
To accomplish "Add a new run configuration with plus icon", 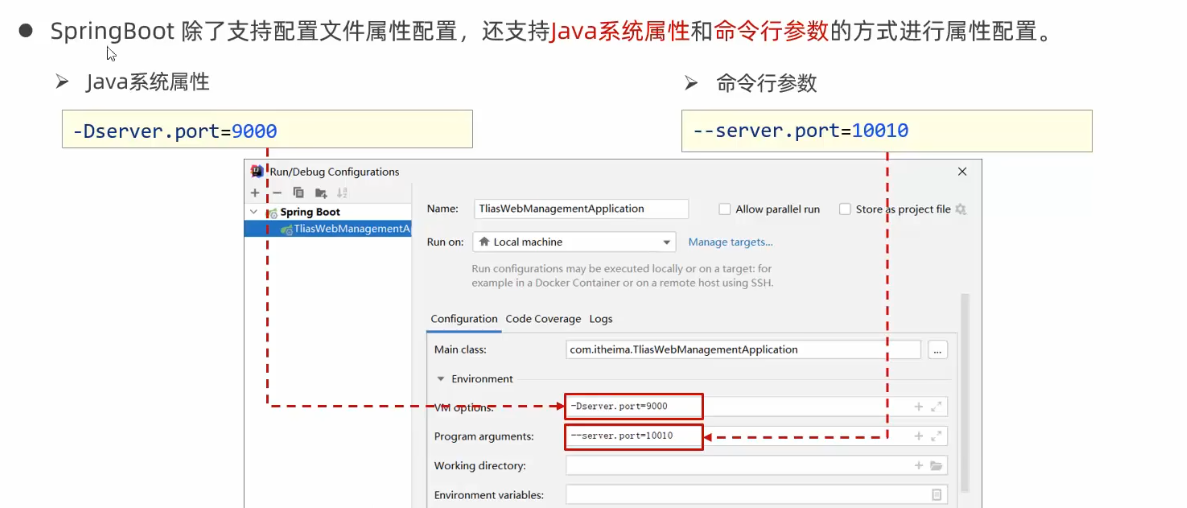I will pos(256,193).
